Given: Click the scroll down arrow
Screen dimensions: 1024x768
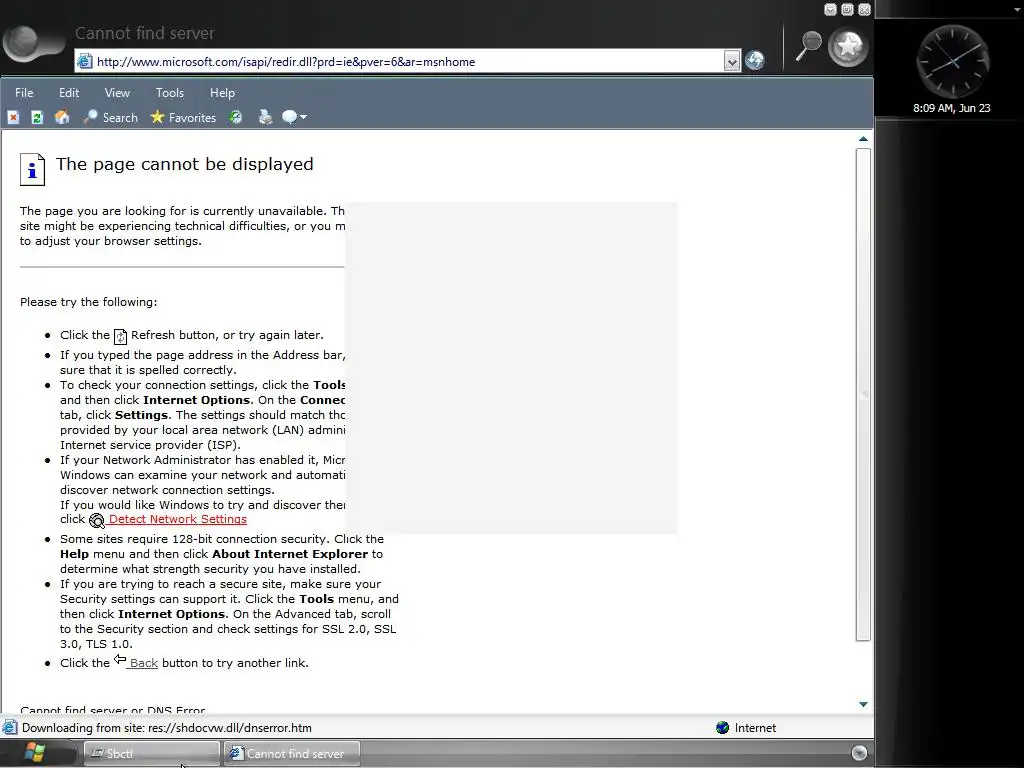Looking at the screenshot, I should click(863, 704).
